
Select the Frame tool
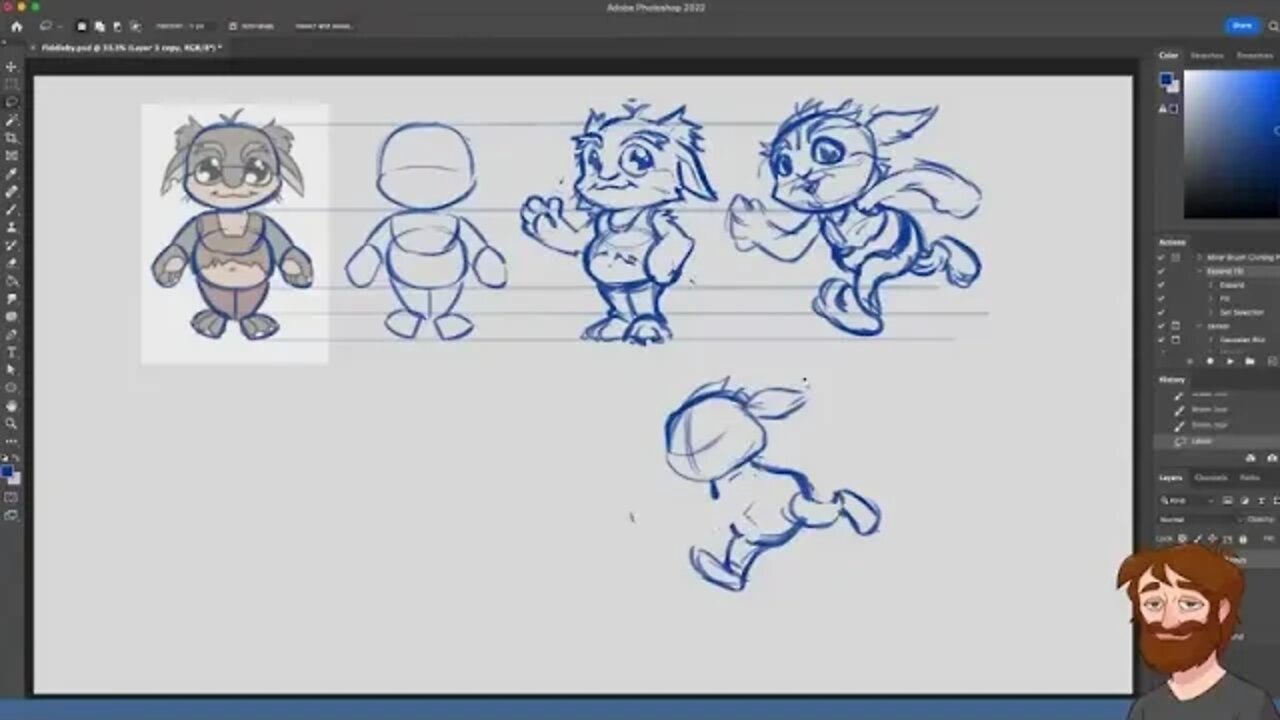coord(12,156)
